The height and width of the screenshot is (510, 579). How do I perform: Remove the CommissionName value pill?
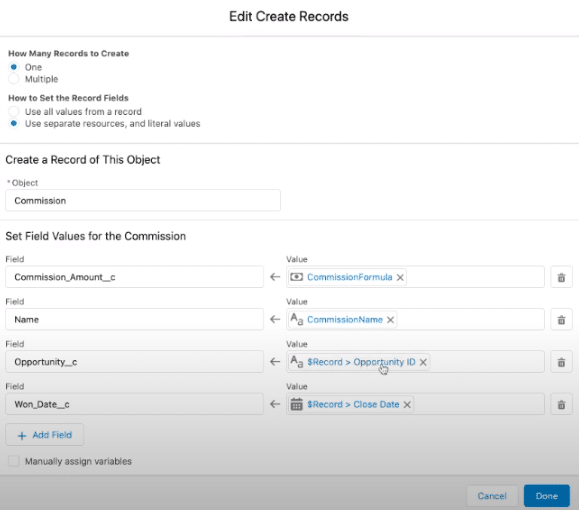(390, 320)
